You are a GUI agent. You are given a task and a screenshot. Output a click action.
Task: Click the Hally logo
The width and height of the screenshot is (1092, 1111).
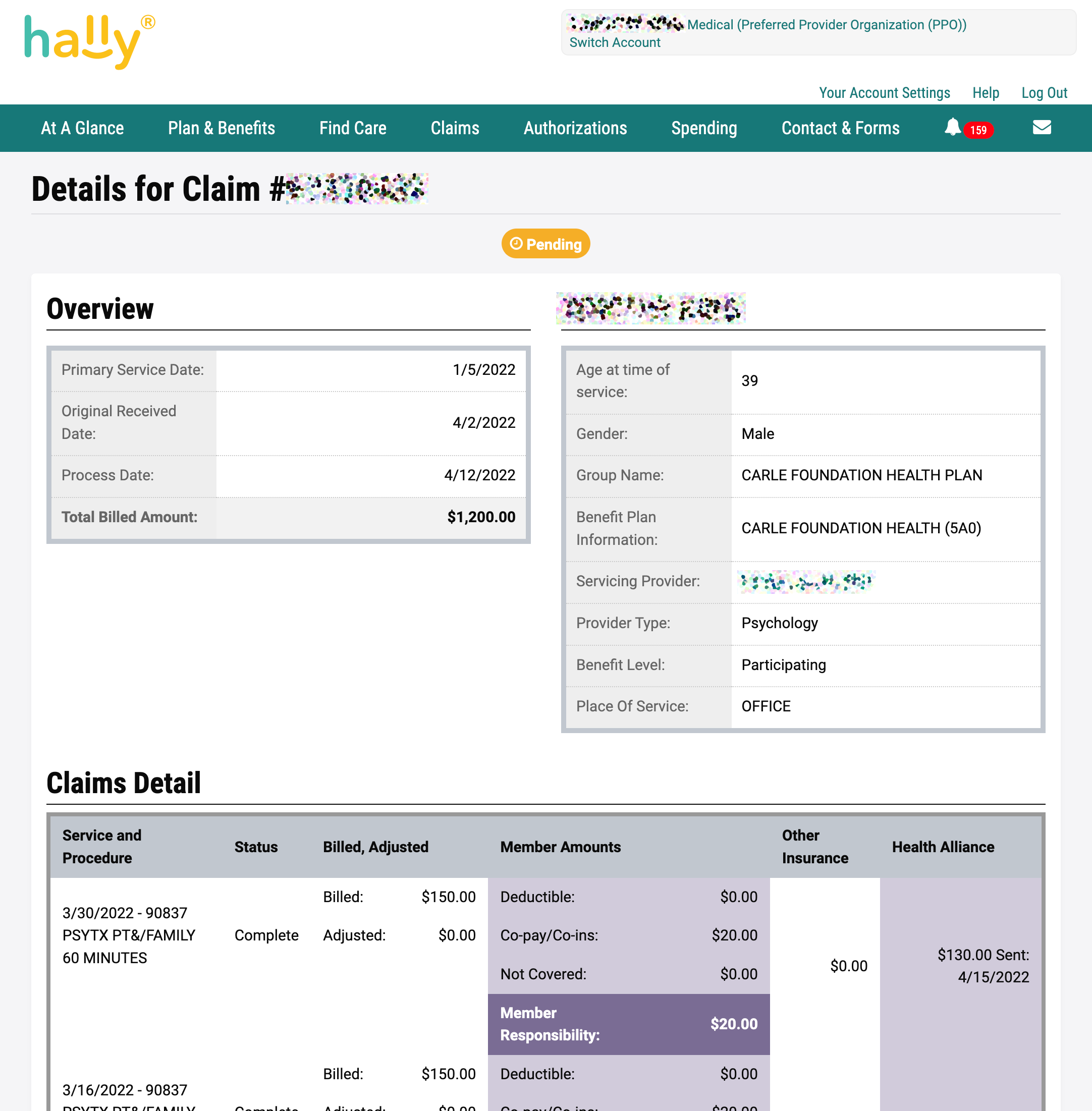pyautogui.click(x=89, y=42)
